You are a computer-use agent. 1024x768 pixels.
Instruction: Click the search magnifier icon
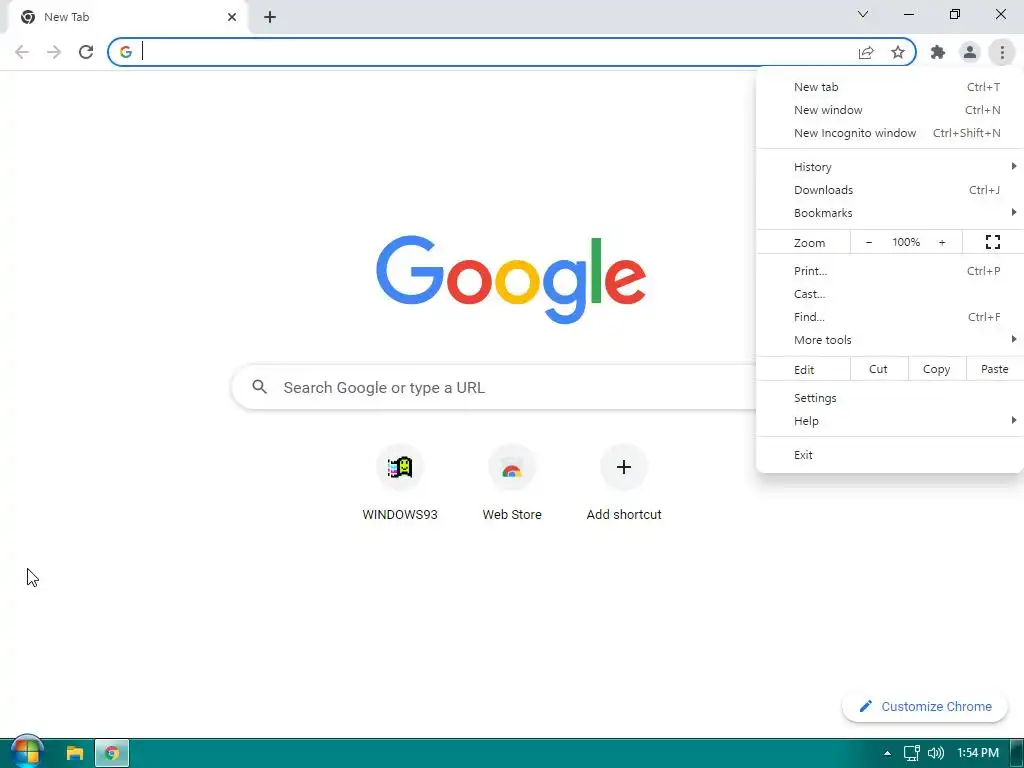point(259,387)
